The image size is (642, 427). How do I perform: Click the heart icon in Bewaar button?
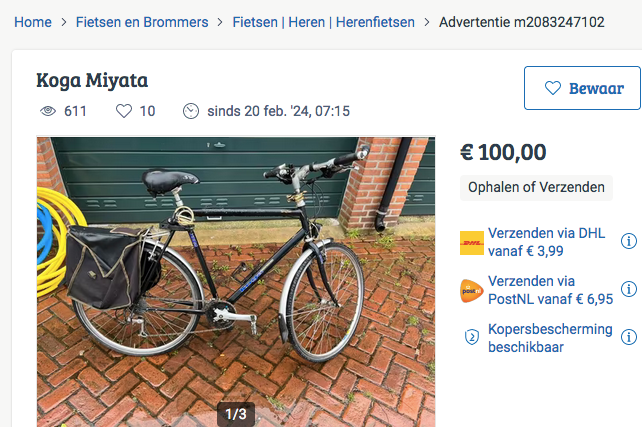coord(553,88)
